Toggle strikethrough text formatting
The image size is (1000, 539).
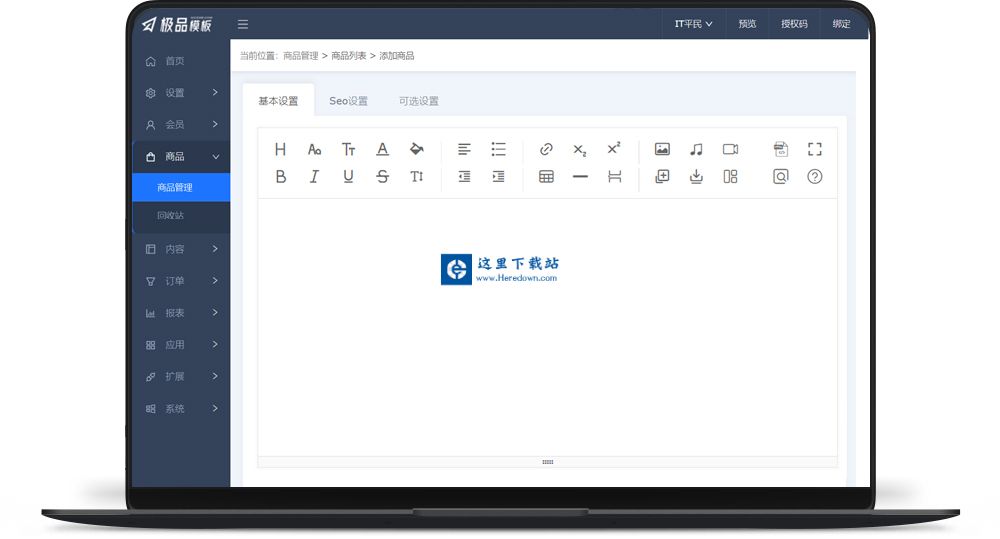click(382, 176)
